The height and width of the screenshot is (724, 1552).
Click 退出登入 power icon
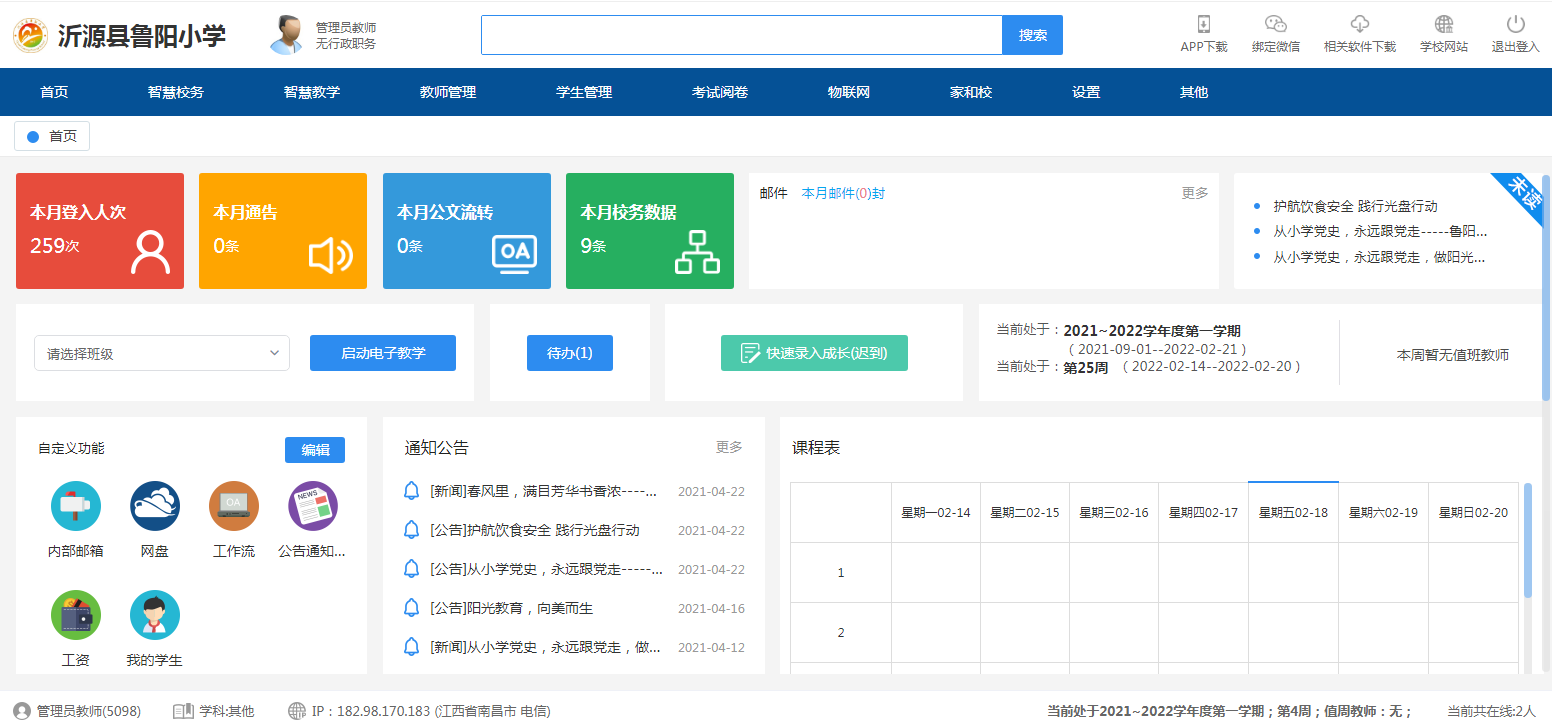(x=1516, y=25)
